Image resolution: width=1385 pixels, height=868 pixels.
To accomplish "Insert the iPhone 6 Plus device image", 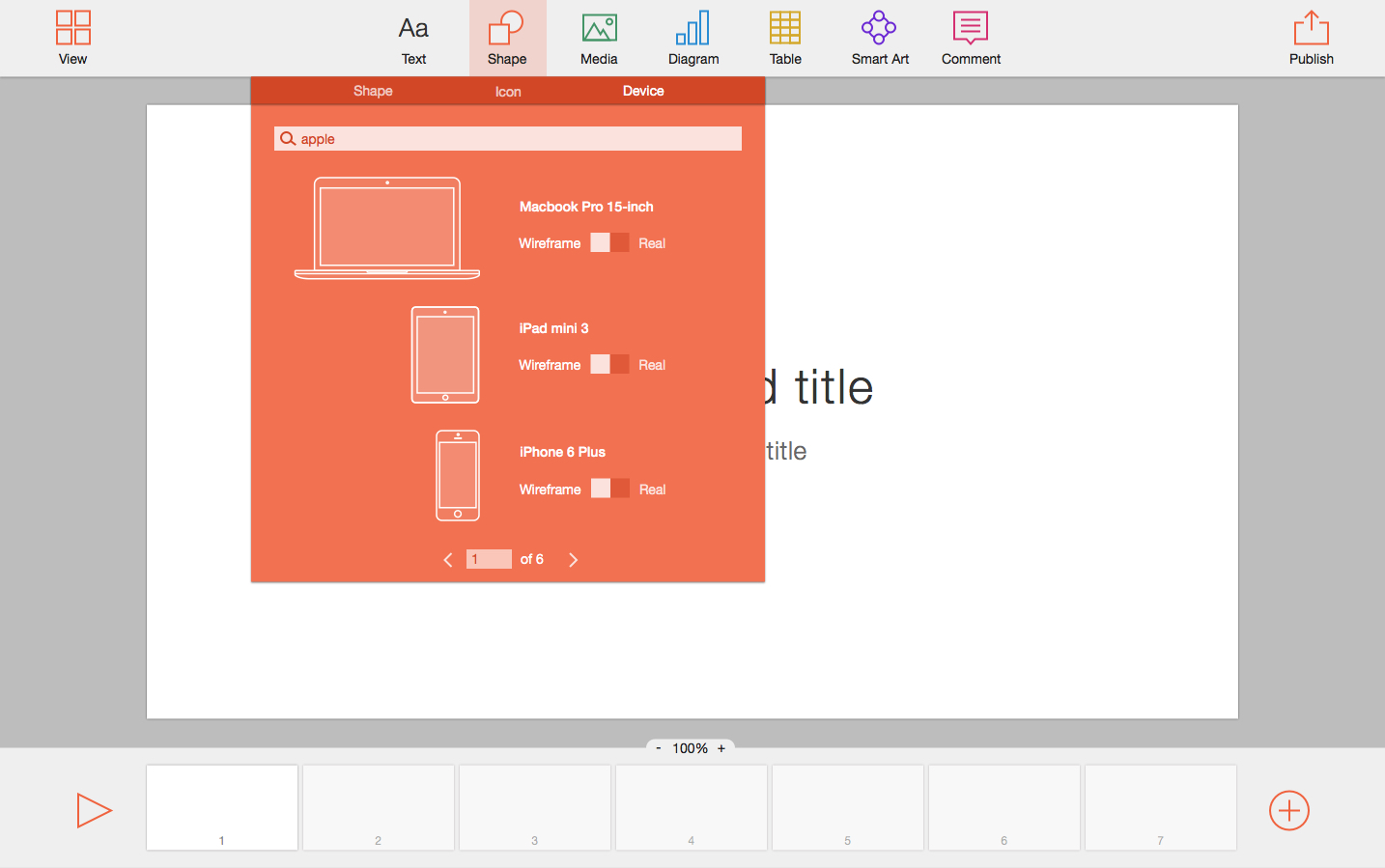I will coord(458,475).
